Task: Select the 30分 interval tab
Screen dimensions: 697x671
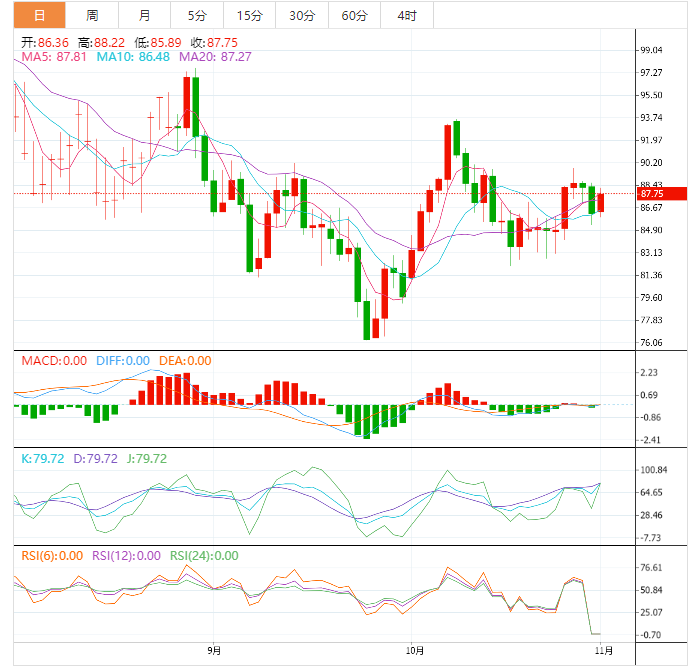Action: 301,15
